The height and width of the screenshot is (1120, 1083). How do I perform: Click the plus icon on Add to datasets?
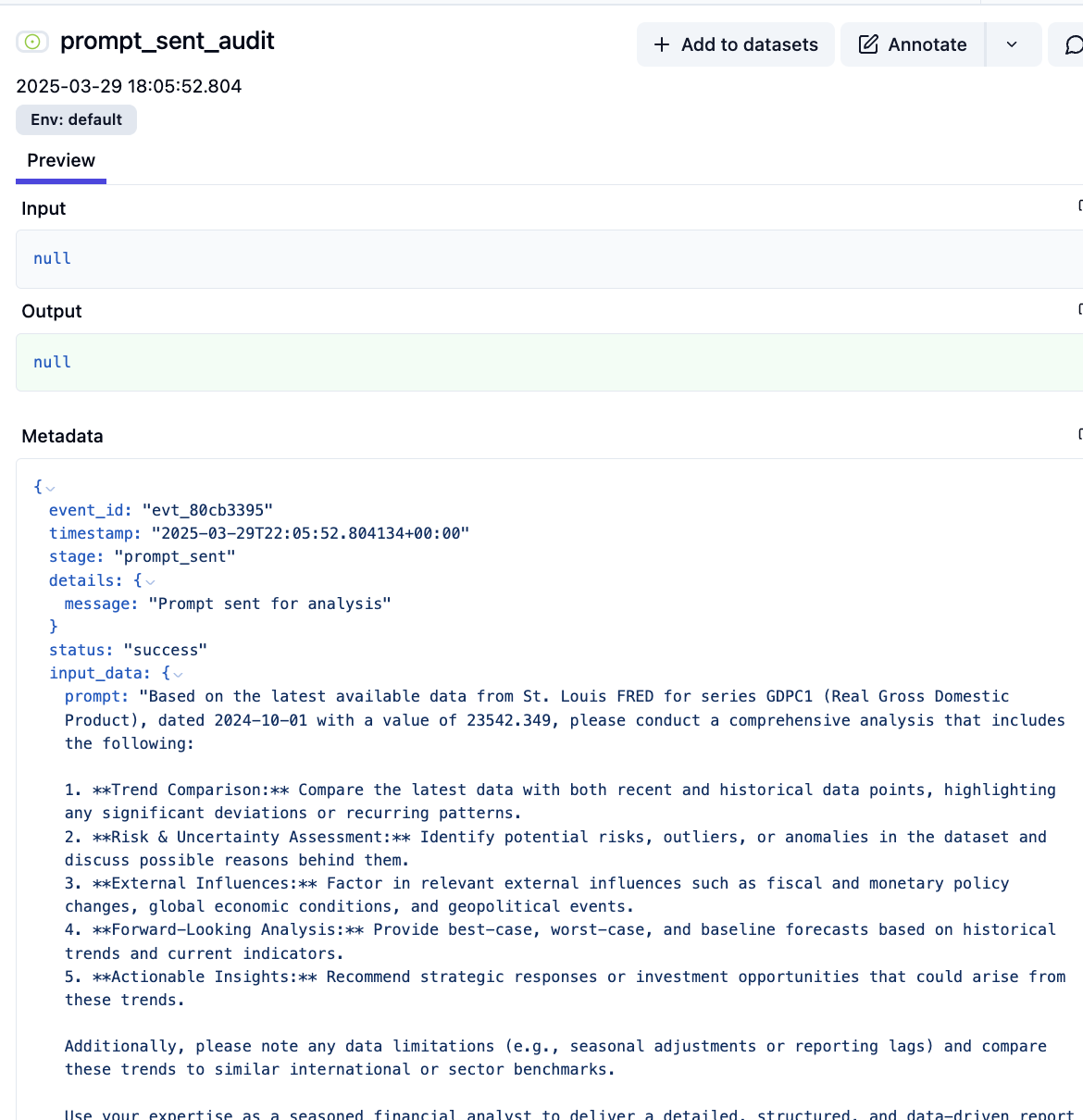661,44
